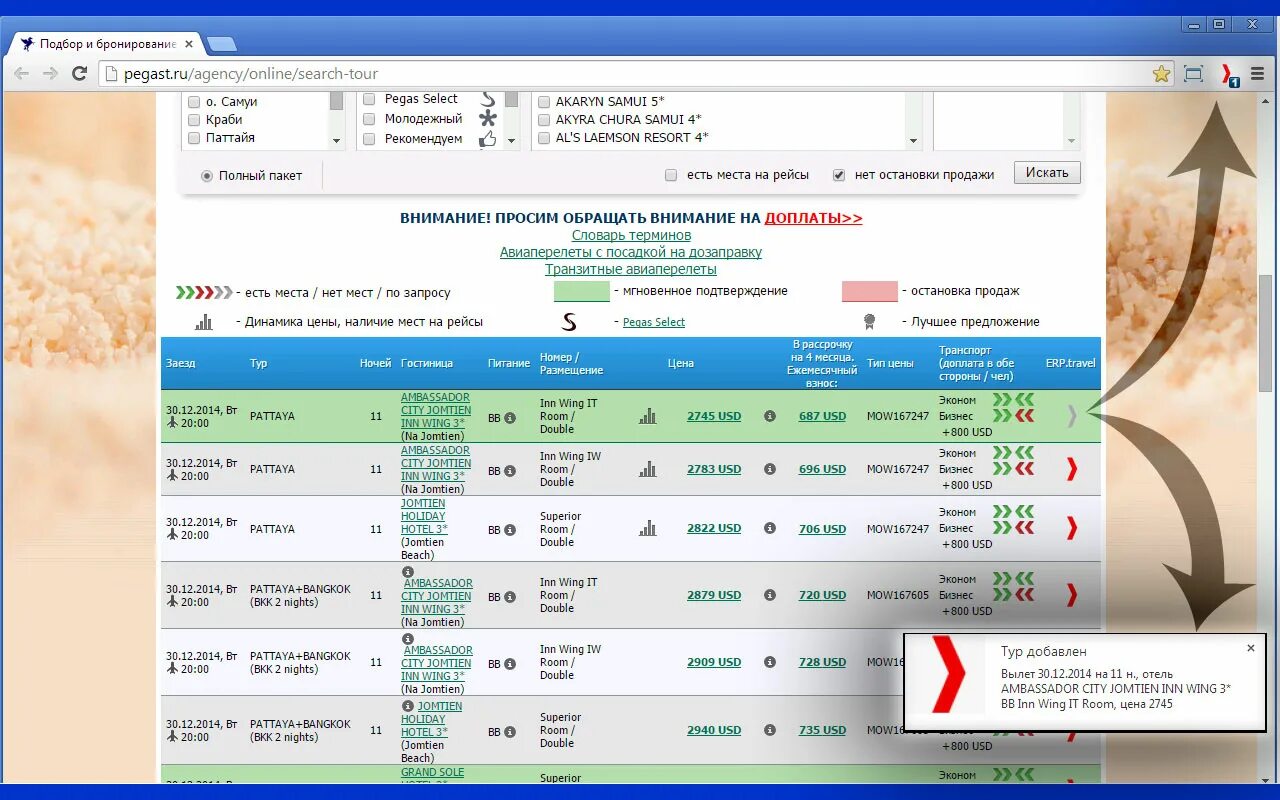Select hotel AKARYN SAMUI 5* checkbox
Screen dimensions: 1280x800
[544, 102]
